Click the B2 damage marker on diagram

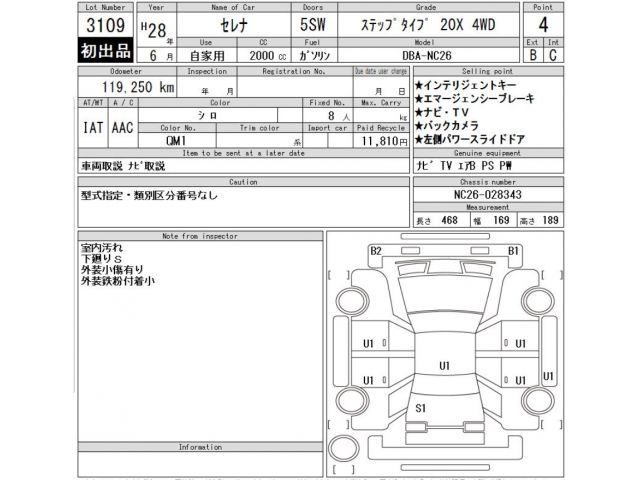tap(376, 250)
